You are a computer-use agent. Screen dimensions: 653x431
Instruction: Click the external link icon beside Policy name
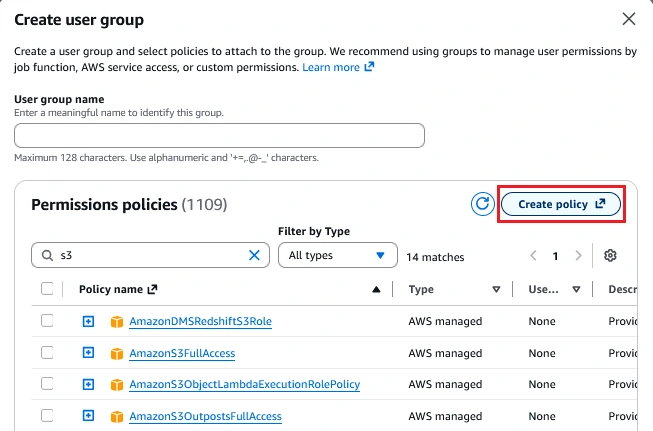pos(152,289)
